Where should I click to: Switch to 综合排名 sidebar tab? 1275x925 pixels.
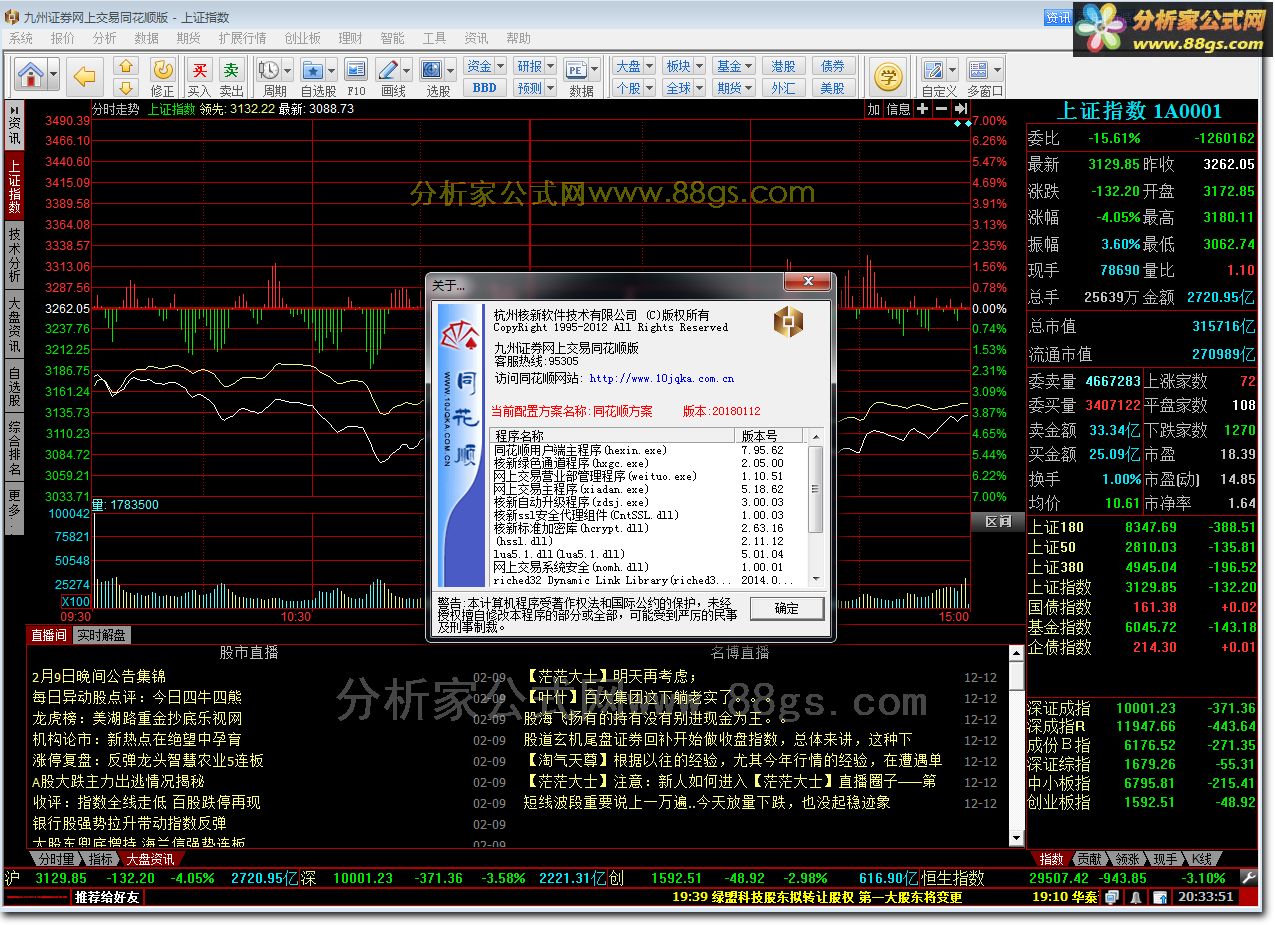[x=15, y=448]
